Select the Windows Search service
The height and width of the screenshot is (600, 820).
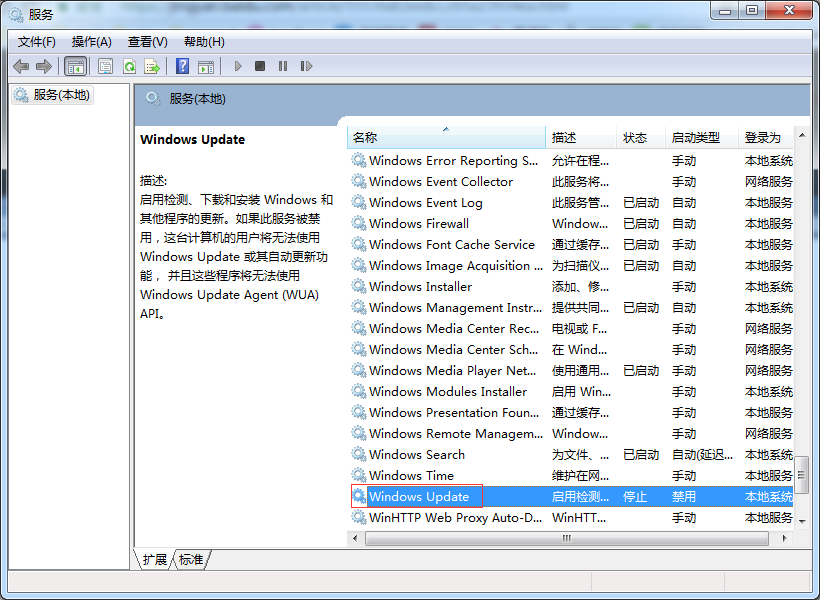coord(570,455)
